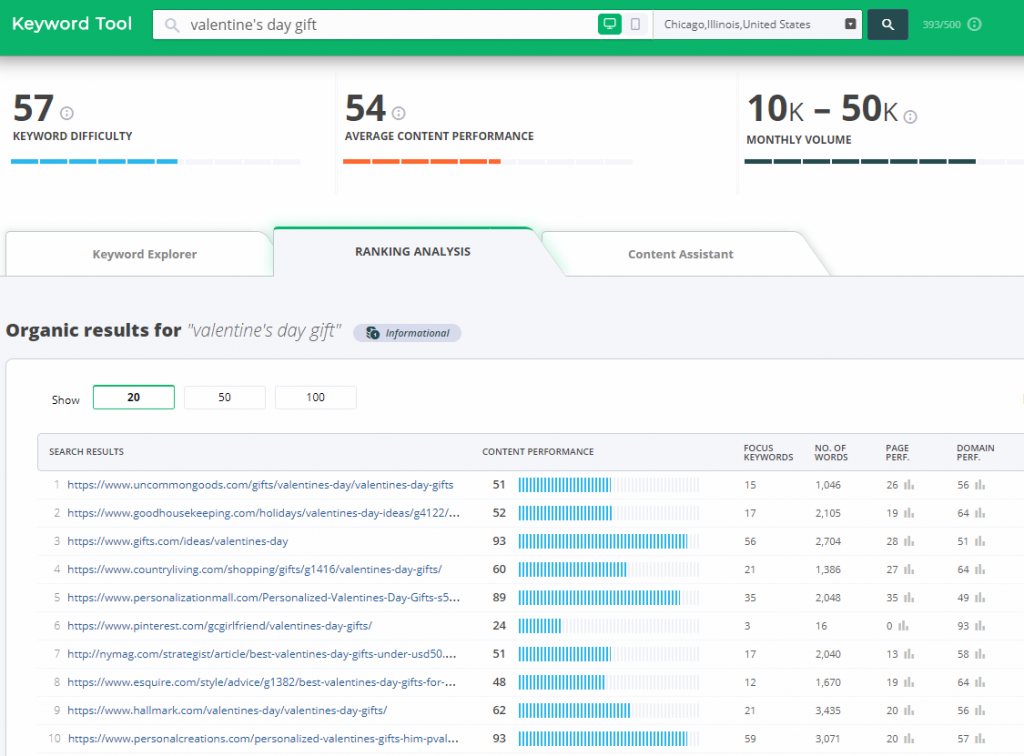This screenshot has height=756, width=1024.
Task: Show 100 results
Action: click(315, 397)
